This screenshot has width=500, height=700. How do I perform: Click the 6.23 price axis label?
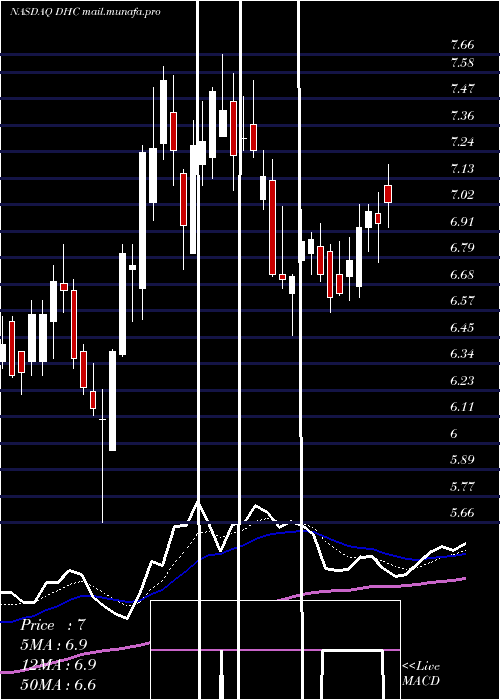pyautogui.click(x=462, y=381)
